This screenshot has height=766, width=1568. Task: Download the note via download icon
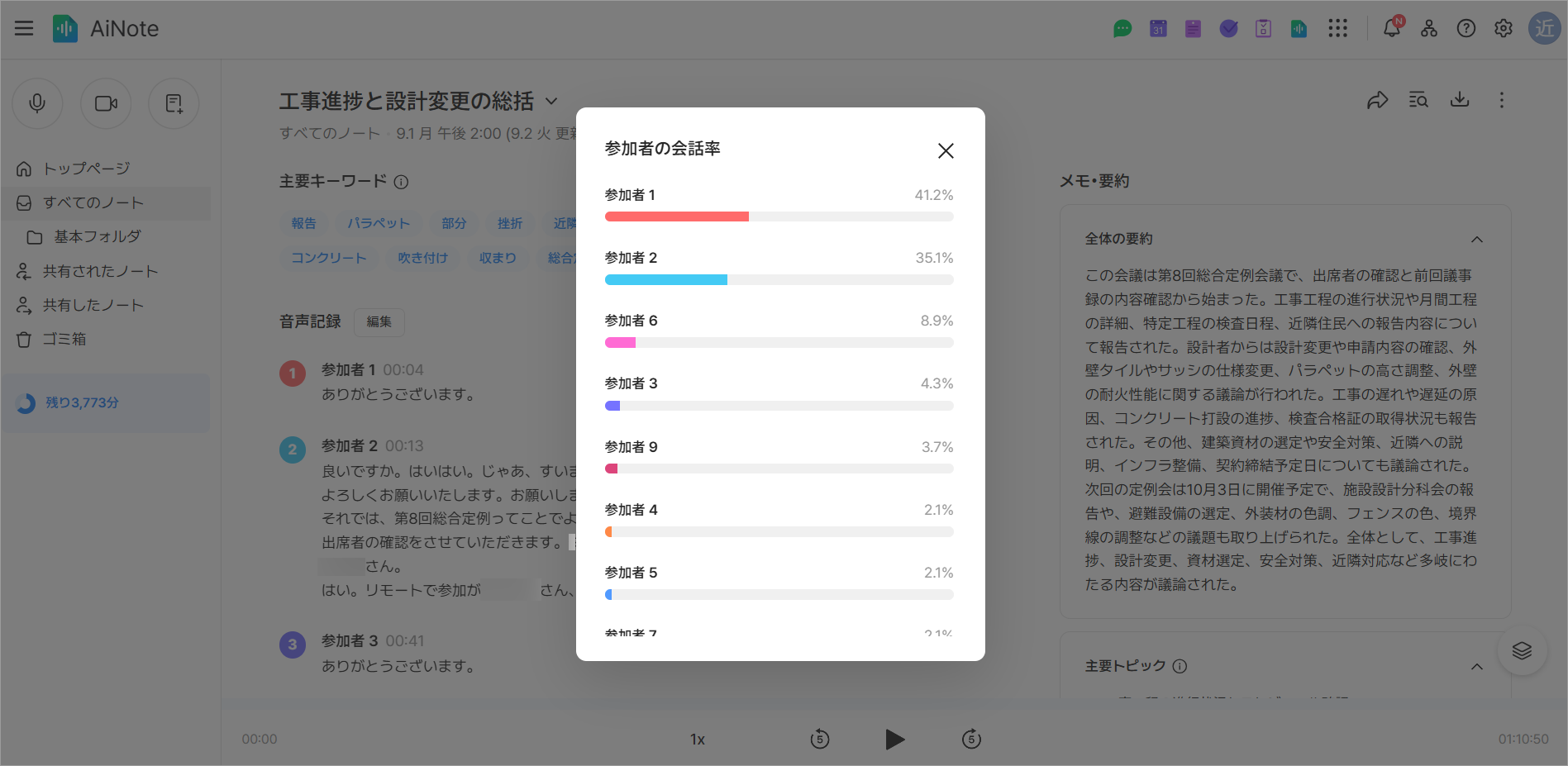coord(1460,100)
